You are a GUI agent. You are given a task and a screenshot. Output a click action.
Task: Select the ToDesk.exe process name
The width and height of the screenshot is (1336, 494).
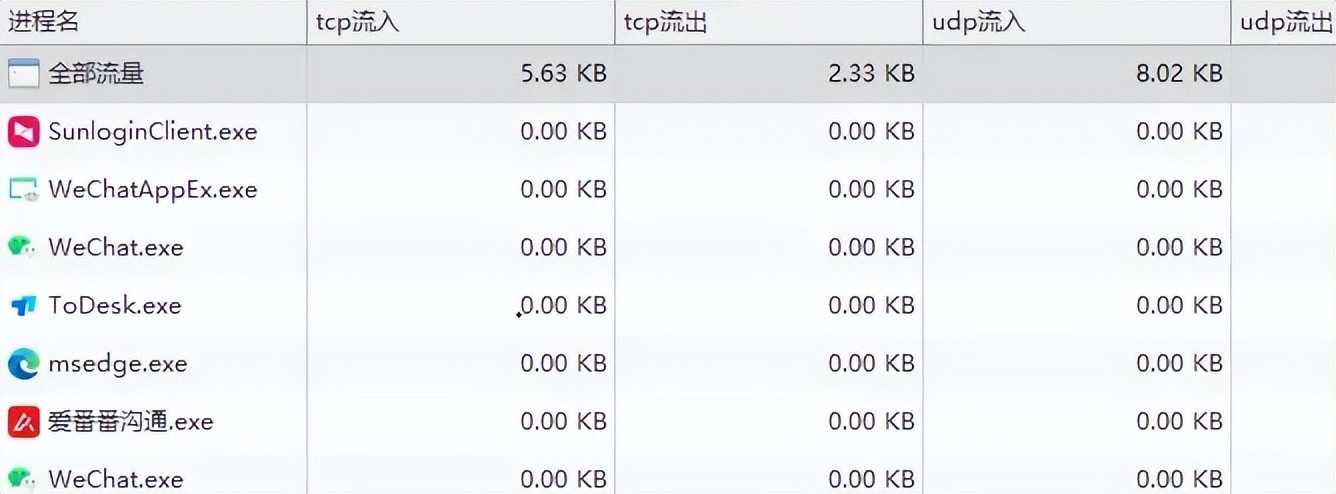(115, 306)
